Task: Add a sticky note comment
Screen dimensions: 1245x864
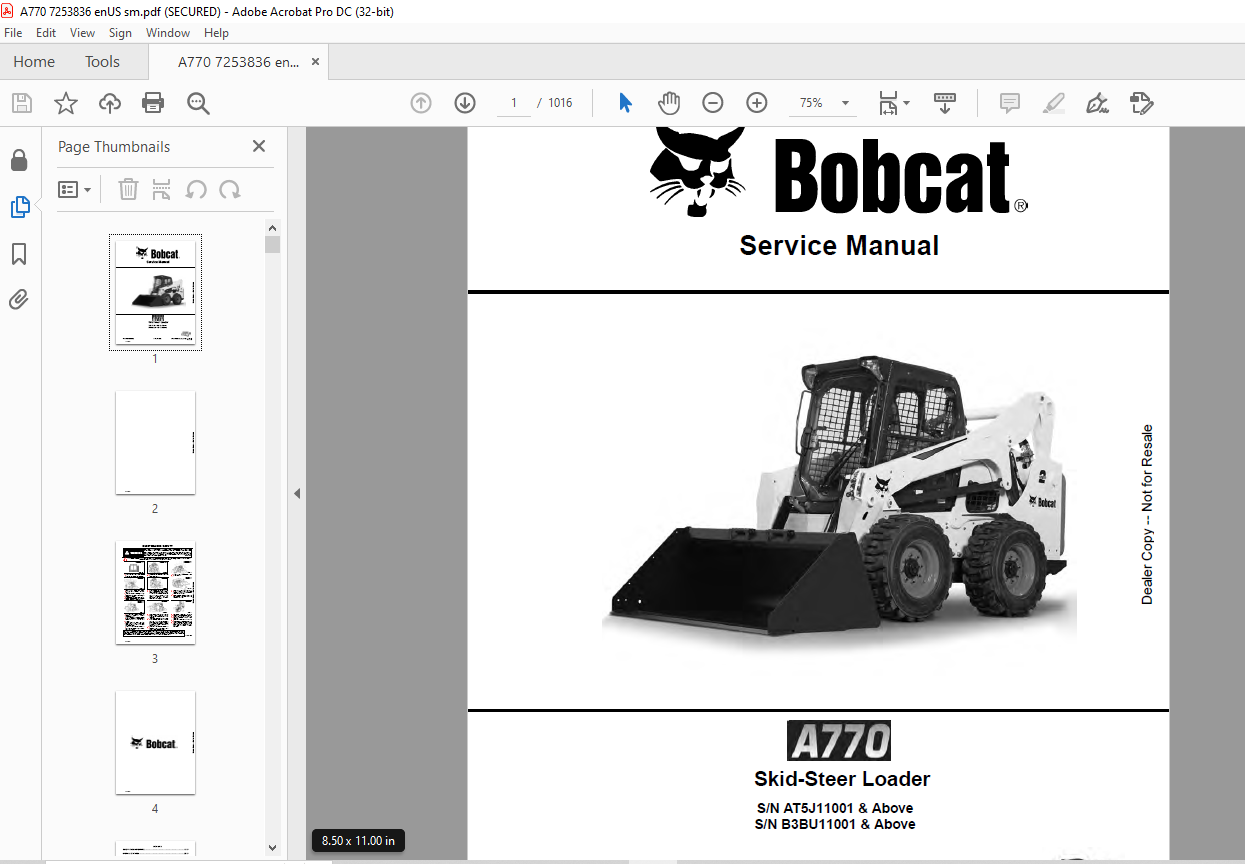Action: coord(1010,103)
